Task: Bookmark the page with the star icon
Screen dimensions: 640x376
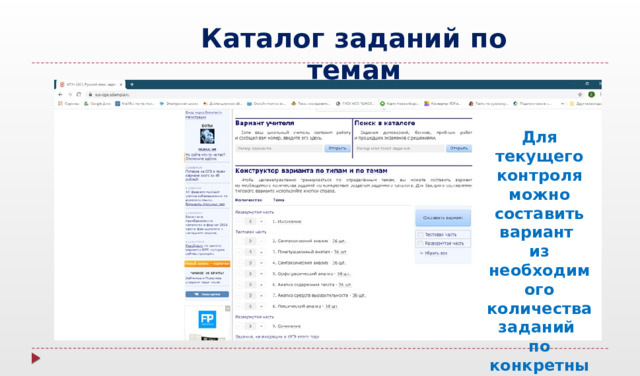Action: coord(580,94)
